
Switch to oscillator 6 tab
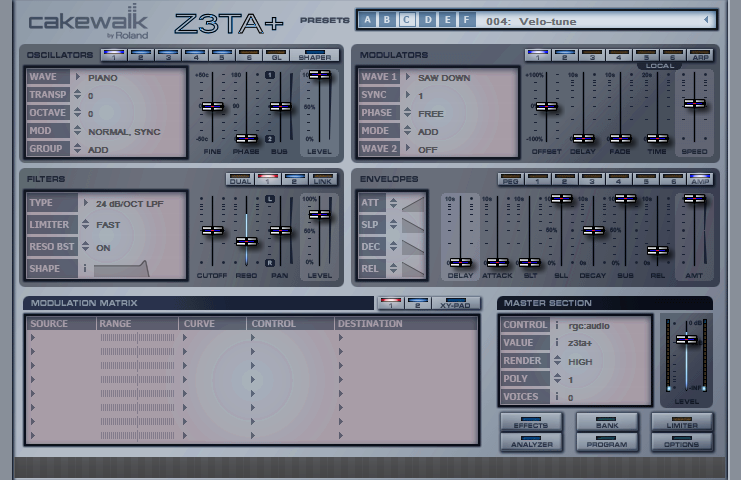click(x=249, y=55)
